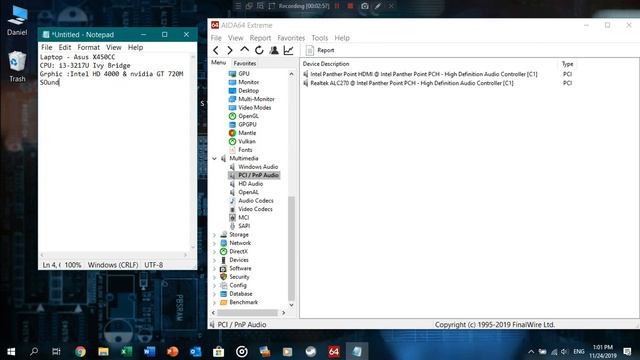The height and width of the screenshot is (360, 640).
Task: Open AIDA64 View menu
Action: pos(236,38)
